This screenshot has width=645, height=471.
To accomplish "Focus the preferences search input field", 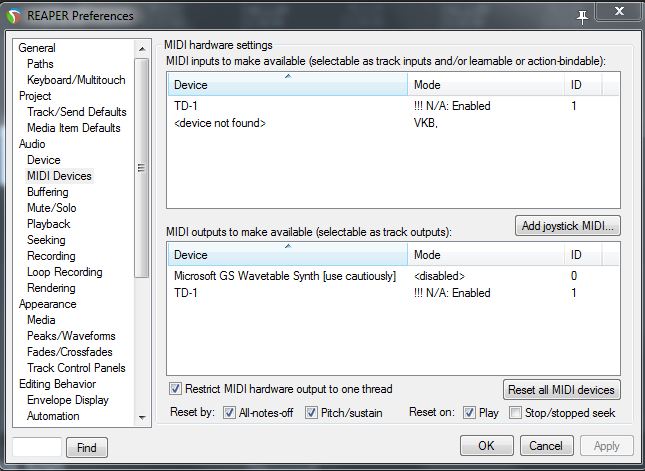I will click(x=37, y=448).
